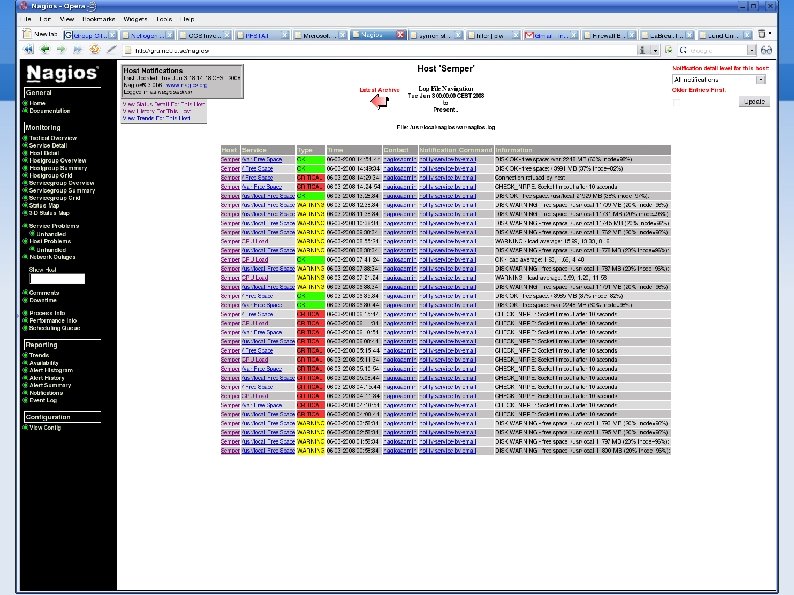Open the Availability sidebar link
The width and height of the screenshot is (794, 595).
[x=44, y=363]
